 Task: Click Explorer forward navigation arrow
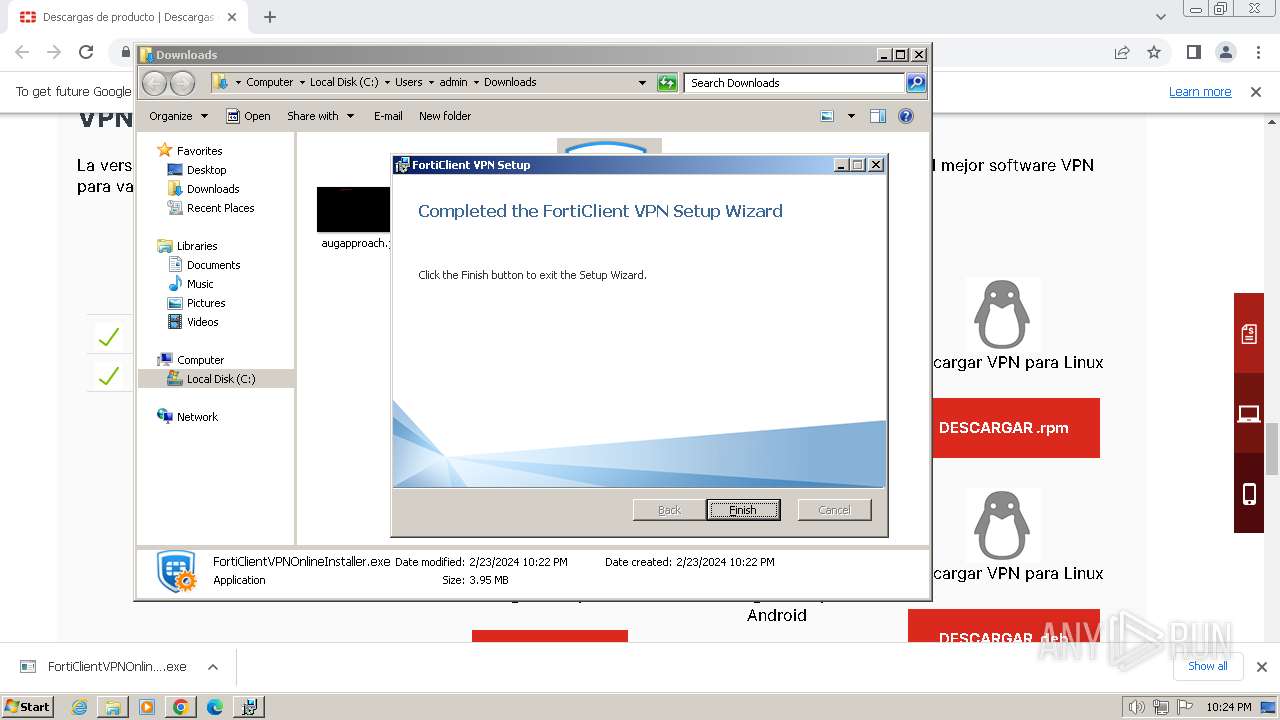coord(183,83)
